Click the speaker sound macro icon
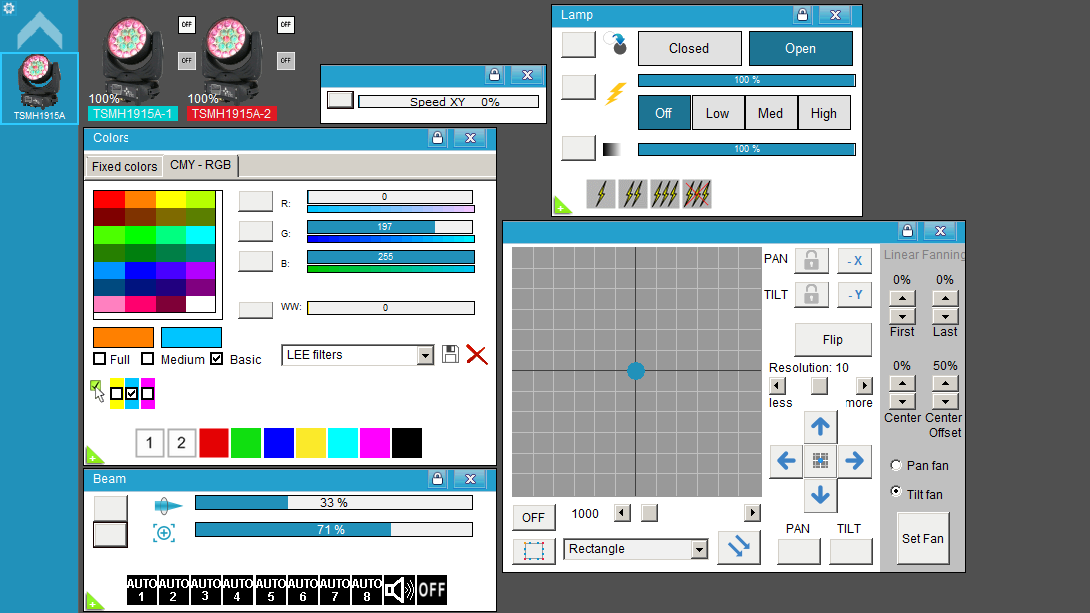 pos(400,590)
